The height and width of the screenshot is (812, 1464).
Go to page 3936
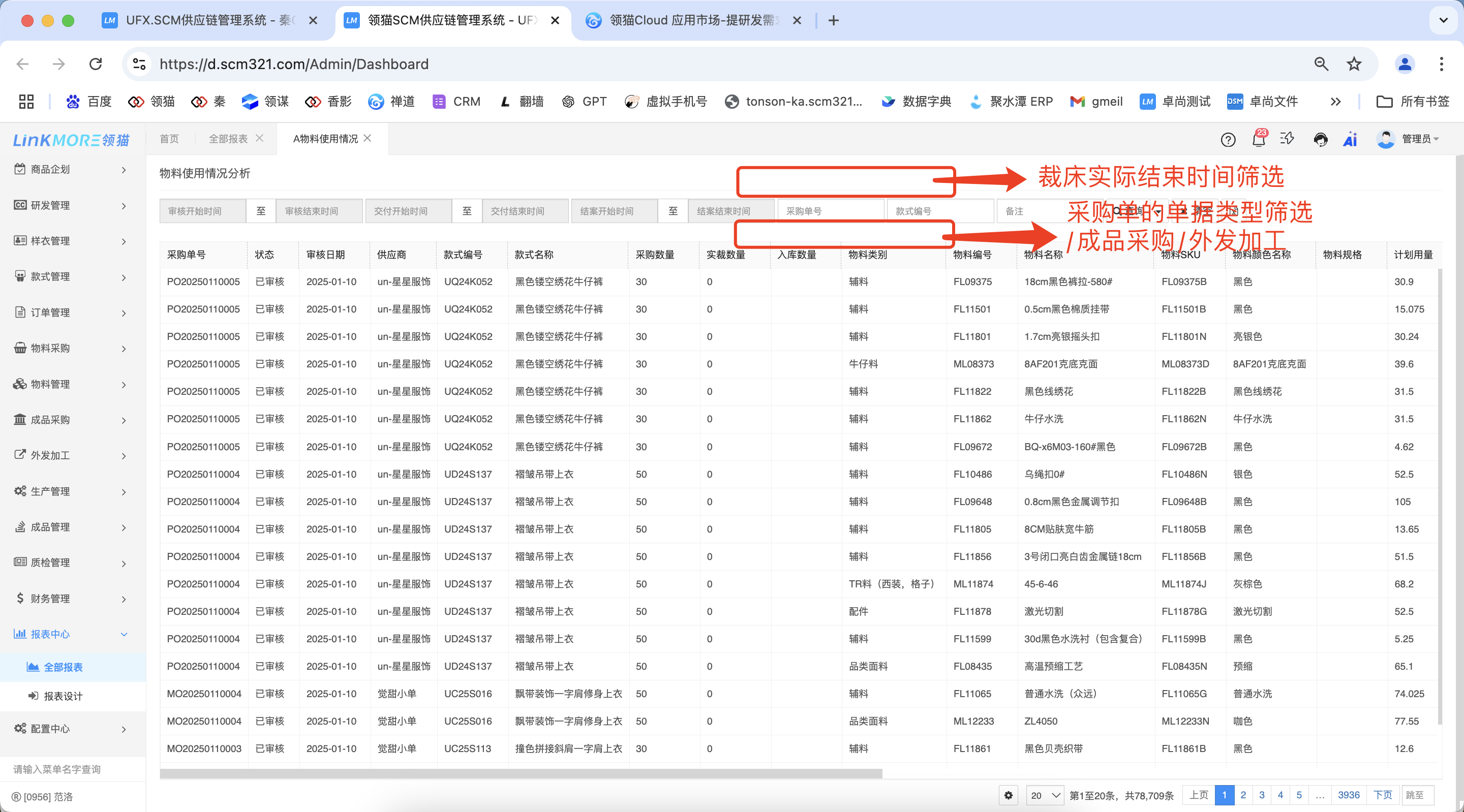[x=1348, y=795]
